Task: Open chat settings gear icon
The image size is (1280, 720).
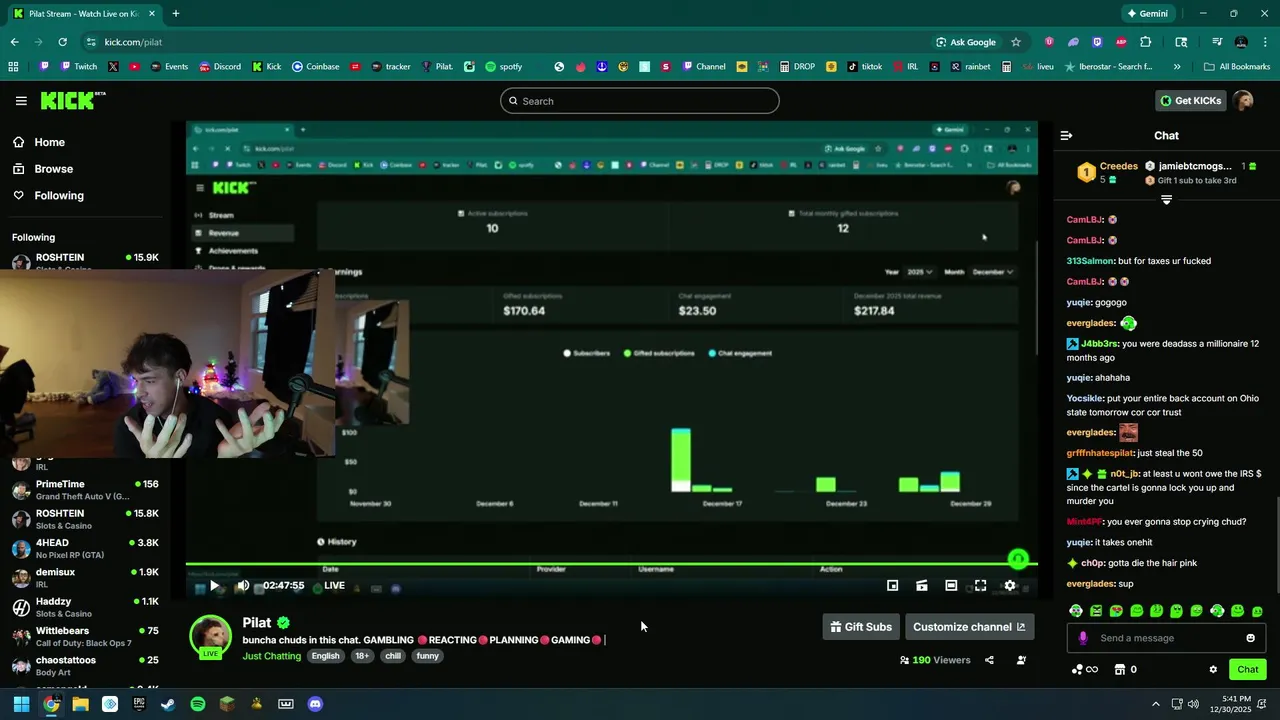Action: [1213, 670]
